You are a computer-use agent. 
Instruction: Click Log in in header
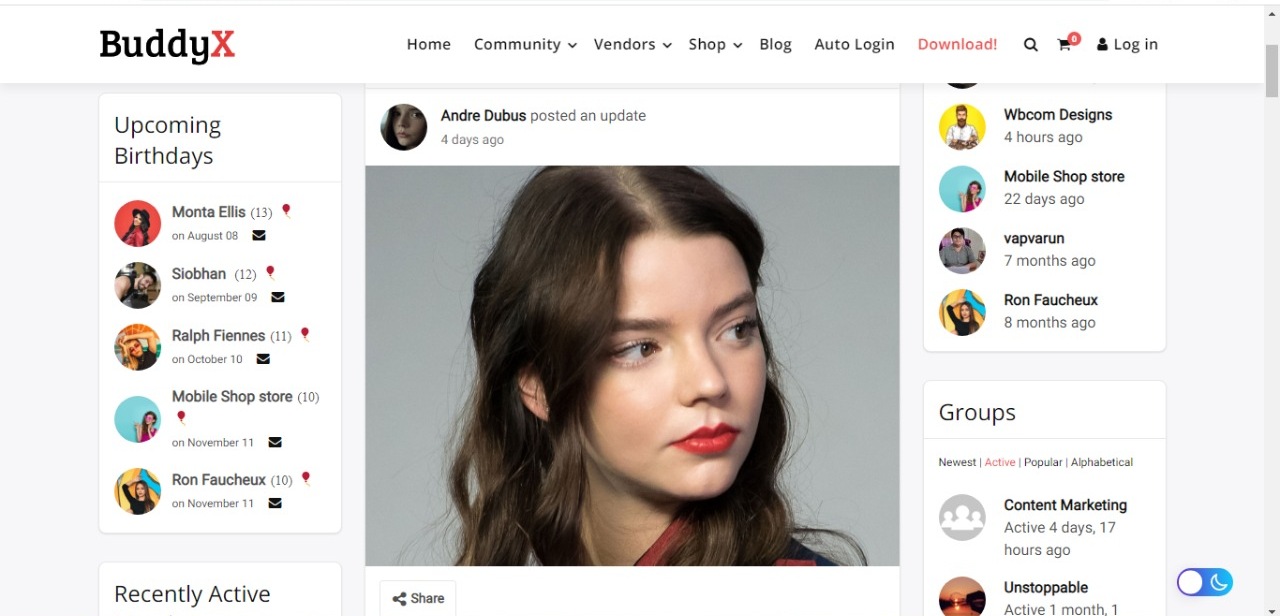pyautogui.click(x=1127, y=44)
